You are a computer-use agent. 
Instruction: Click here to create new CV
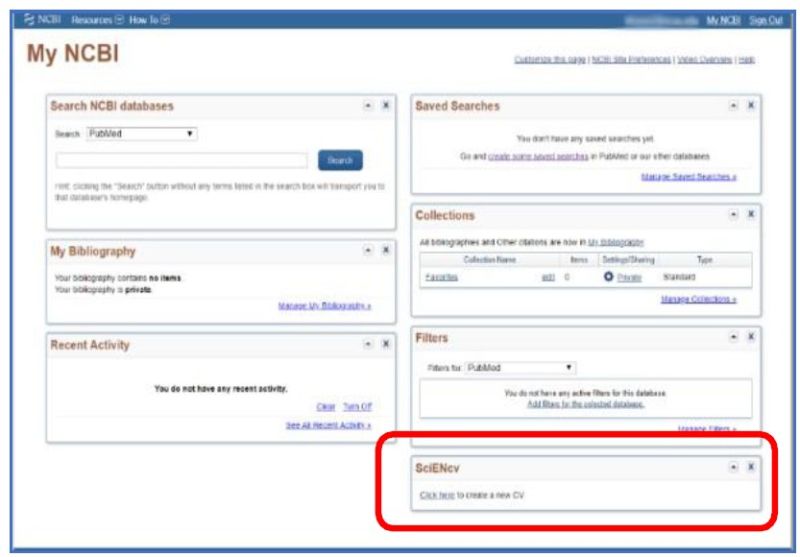click(437, 495)
